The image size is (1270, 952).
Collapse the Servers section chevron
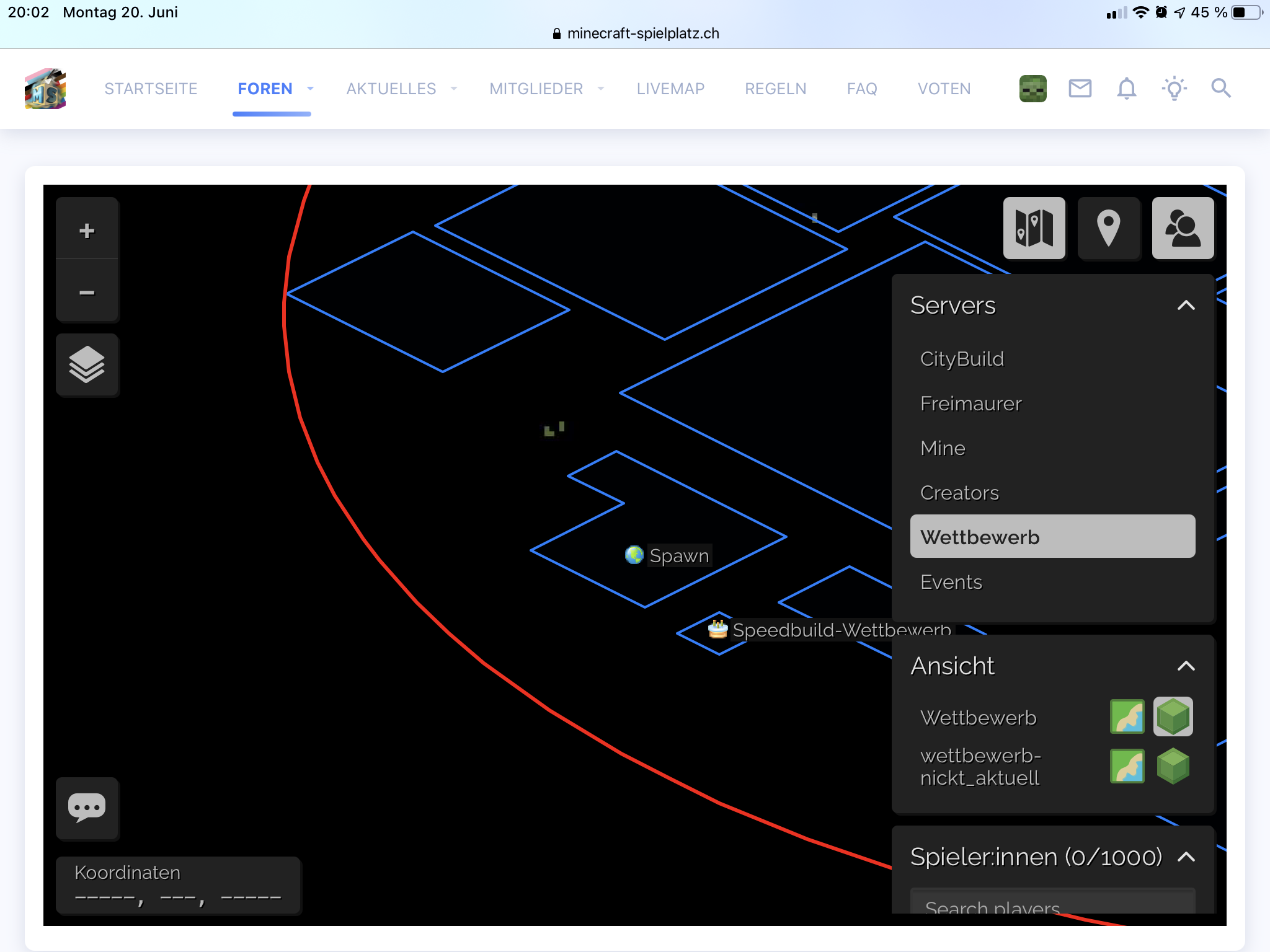point(1186,305)
